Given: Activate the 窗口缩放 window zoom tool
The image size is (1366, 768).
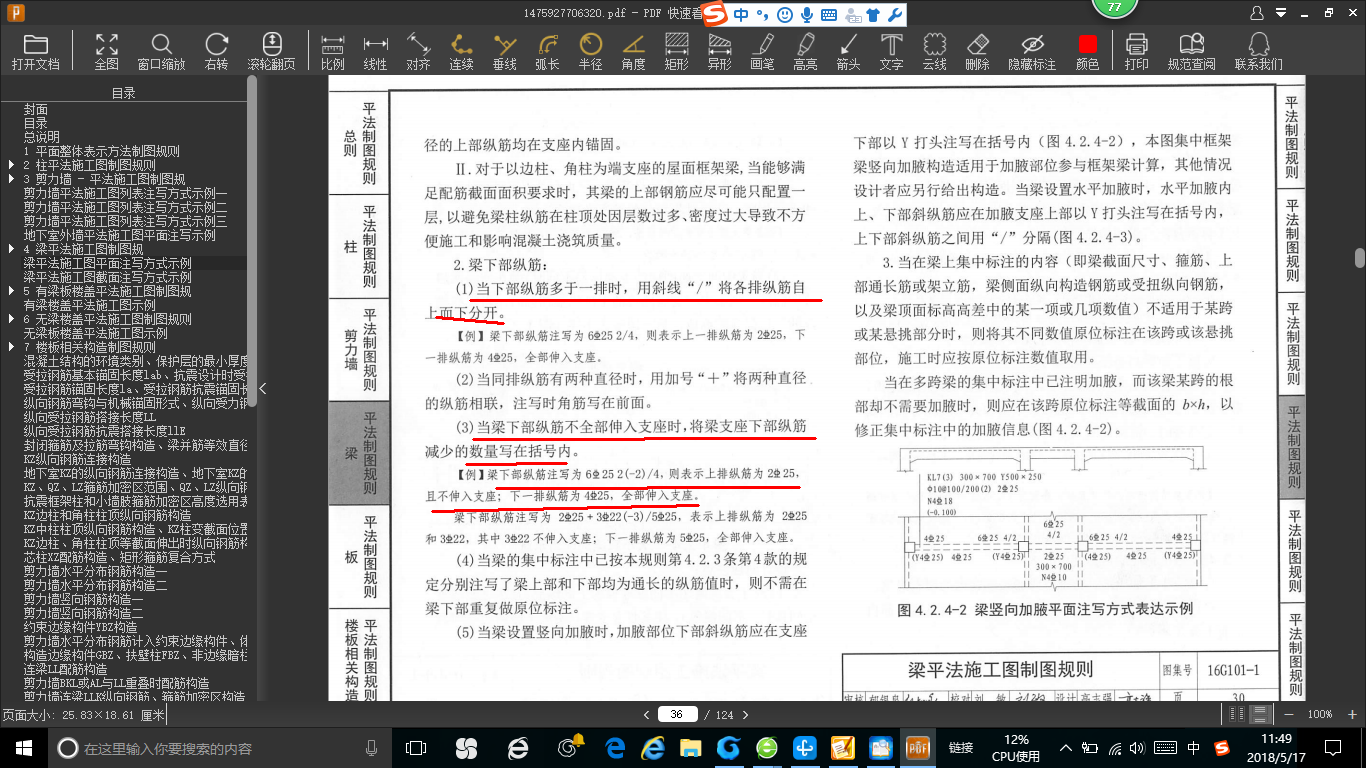Looking at the screenshot, I should [161, 51].
